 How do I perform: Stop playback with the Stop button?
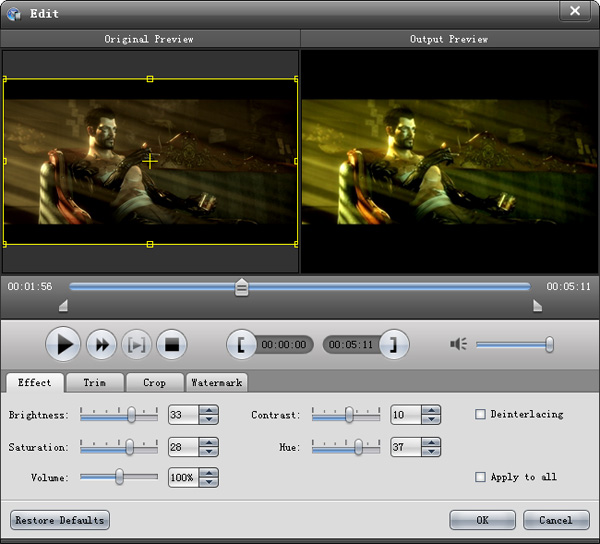click(172, 344)
